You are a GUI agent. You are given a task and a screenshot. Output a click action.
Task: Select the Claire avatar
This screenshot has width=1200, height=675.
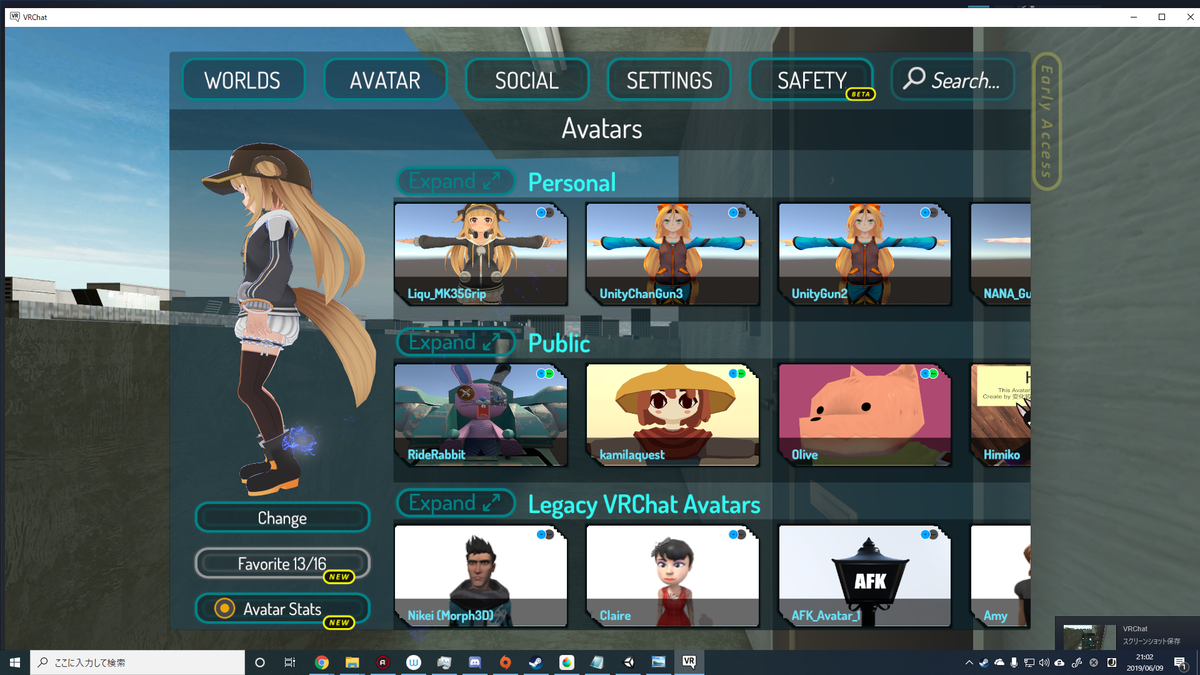point(673,576)
